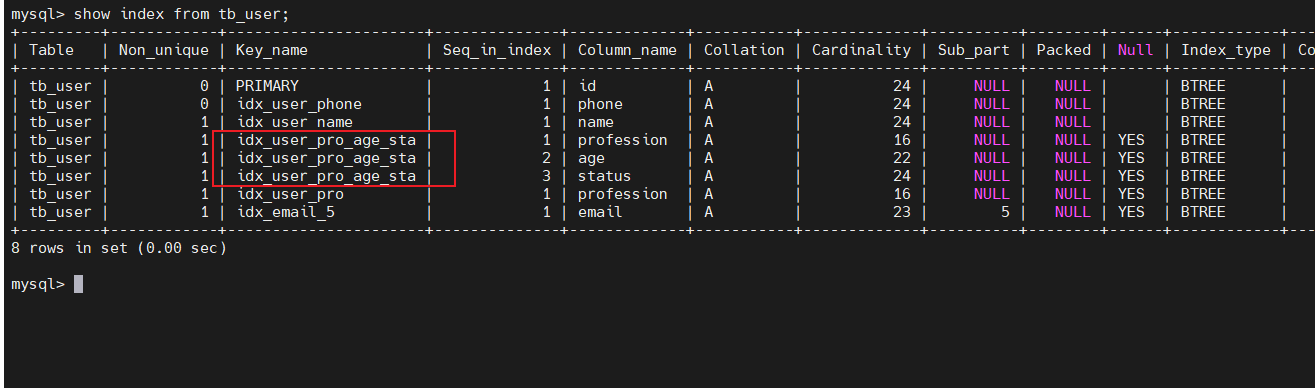Click the Sub_part value 5 for email
Screen dimensions: 1315x388
[1005, 212]
